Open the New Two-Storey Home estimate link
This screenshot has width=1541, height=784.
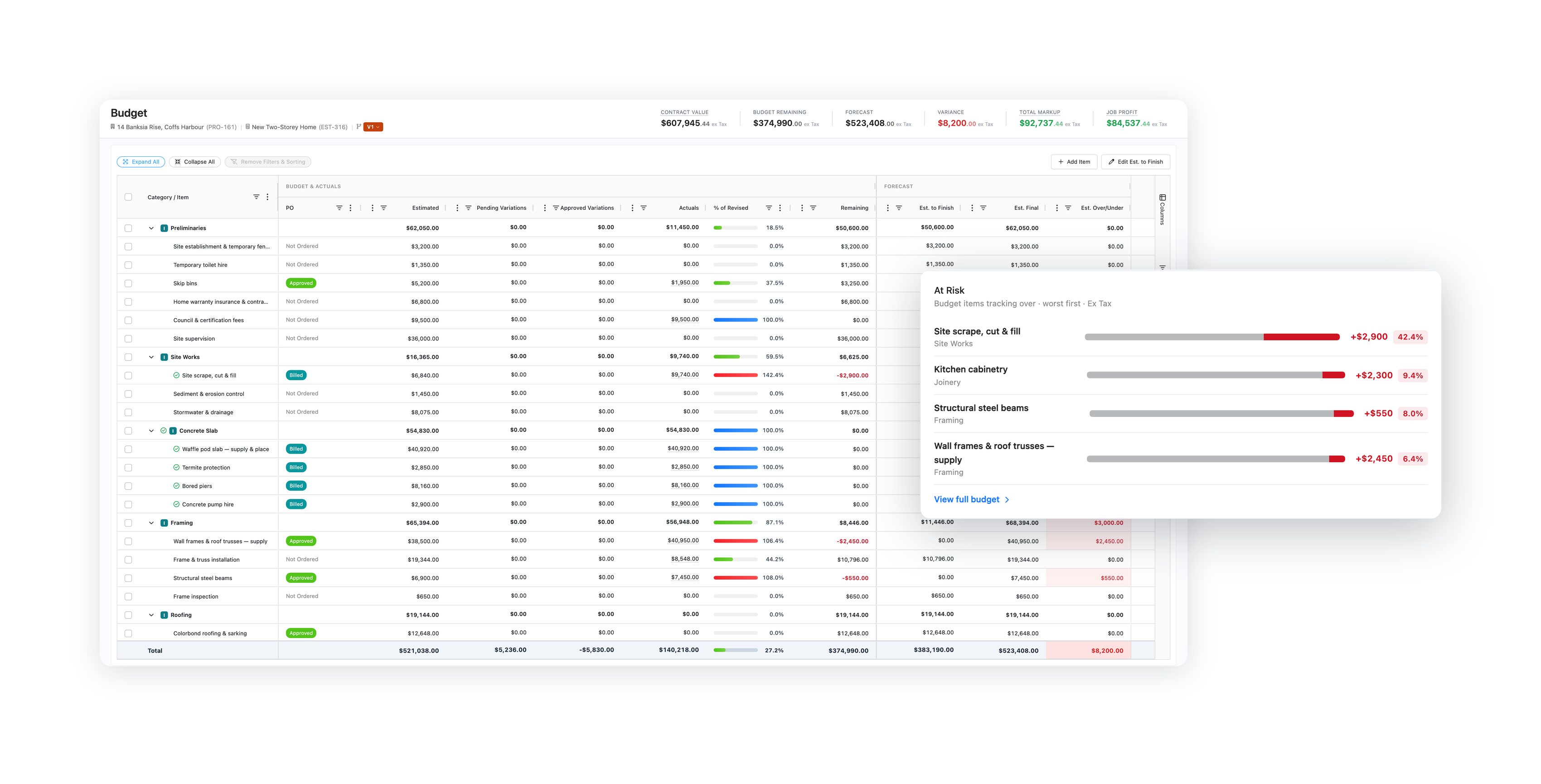tap(296, 127)
